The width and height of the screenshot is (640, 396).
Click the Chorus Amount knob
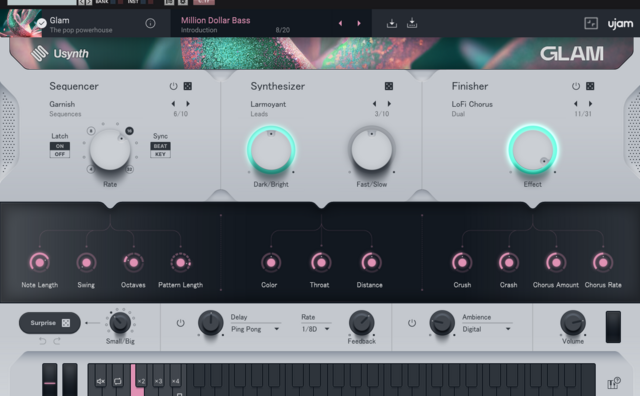556,263
